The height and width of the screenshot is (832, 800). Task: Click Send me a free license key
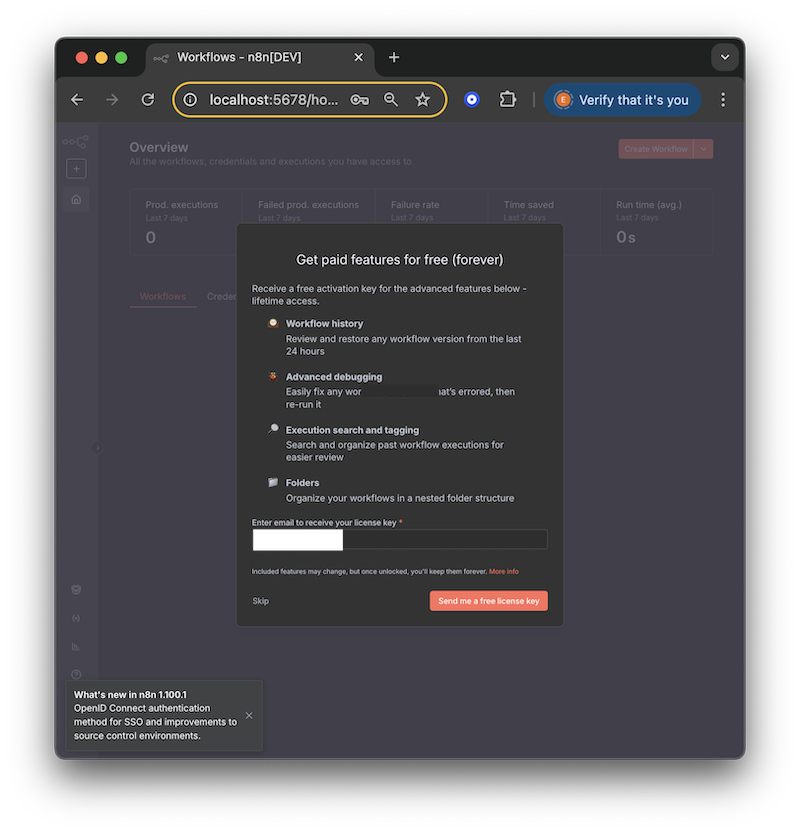(x=489, y=601)
